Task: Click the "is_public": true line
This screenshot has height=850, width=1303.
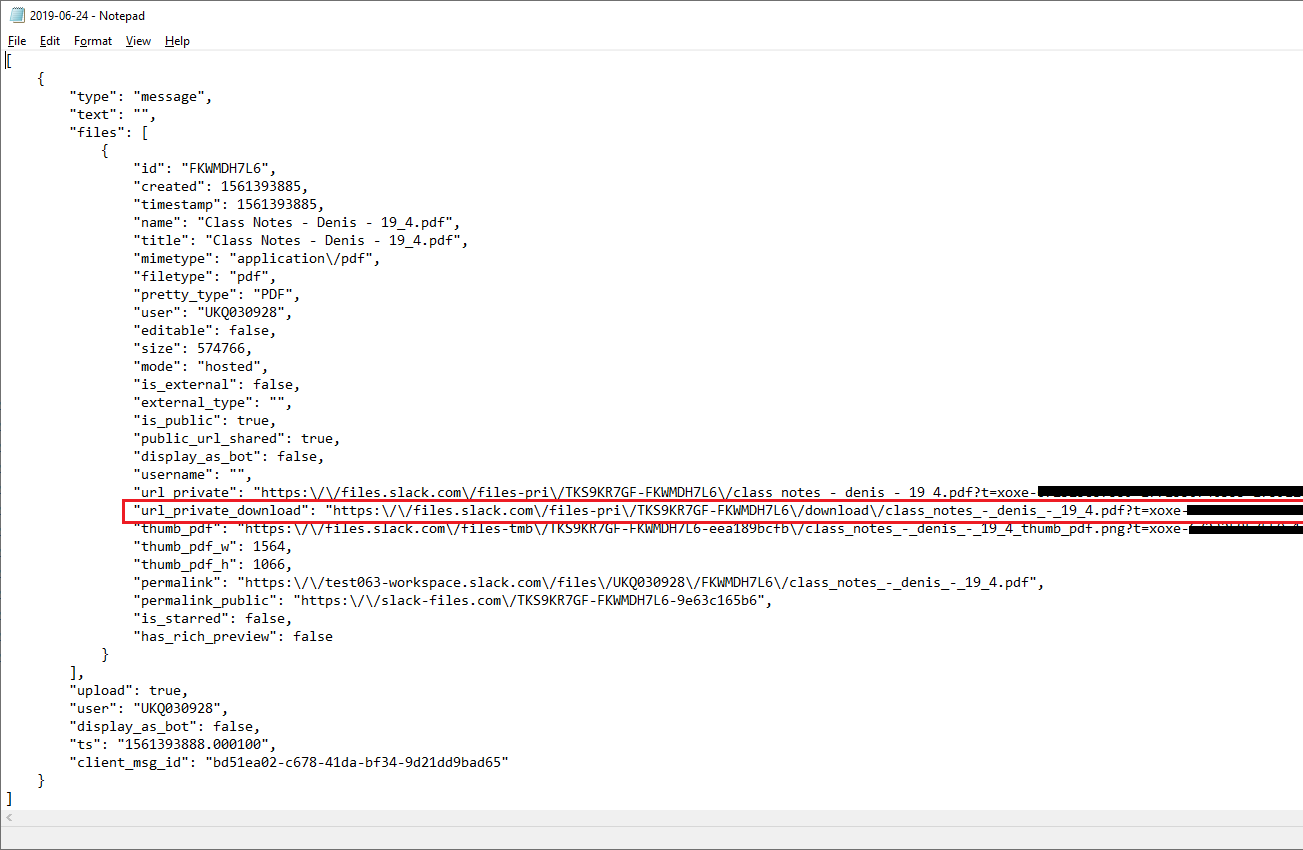Action: [x=204, y=420]
